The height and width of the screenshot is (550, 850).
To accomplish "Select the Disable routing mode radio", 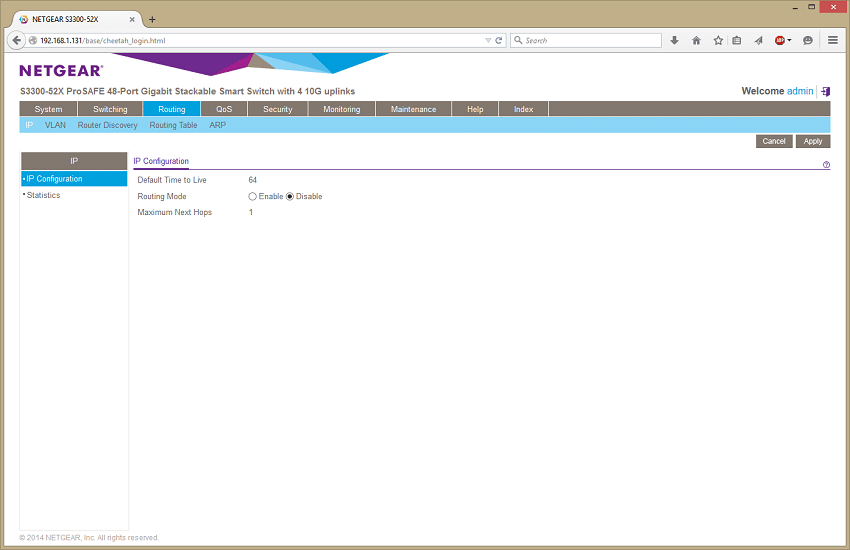I will click(289, 196).
